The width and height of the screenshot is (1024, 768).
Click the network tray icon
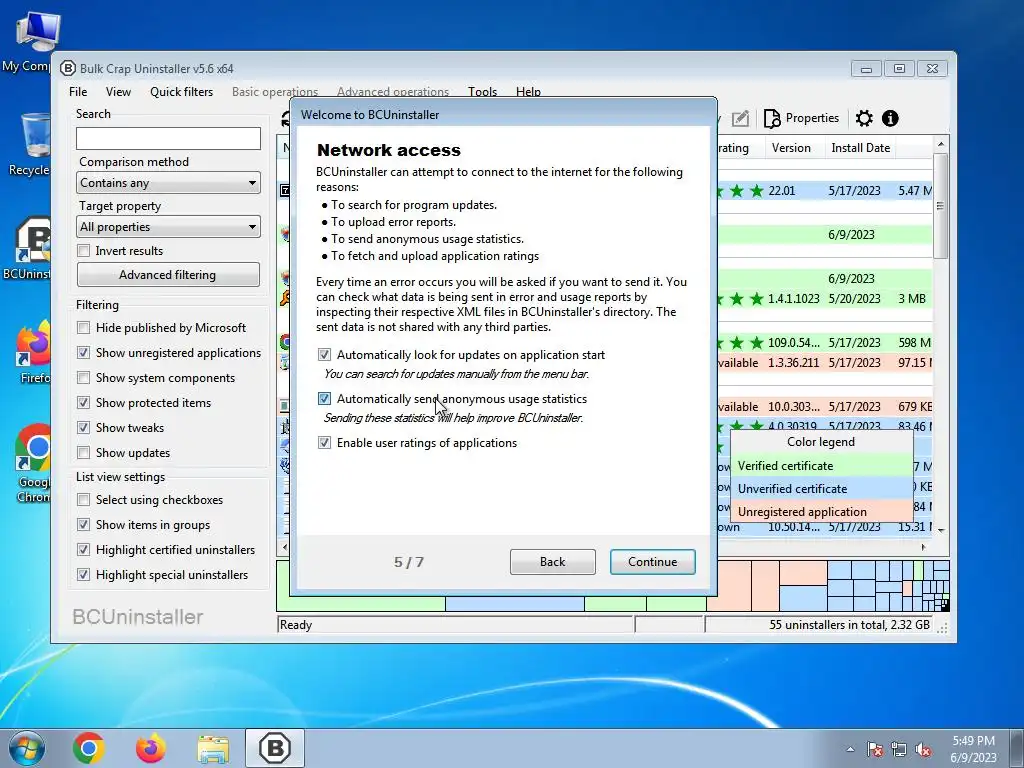tap(899, 750)
